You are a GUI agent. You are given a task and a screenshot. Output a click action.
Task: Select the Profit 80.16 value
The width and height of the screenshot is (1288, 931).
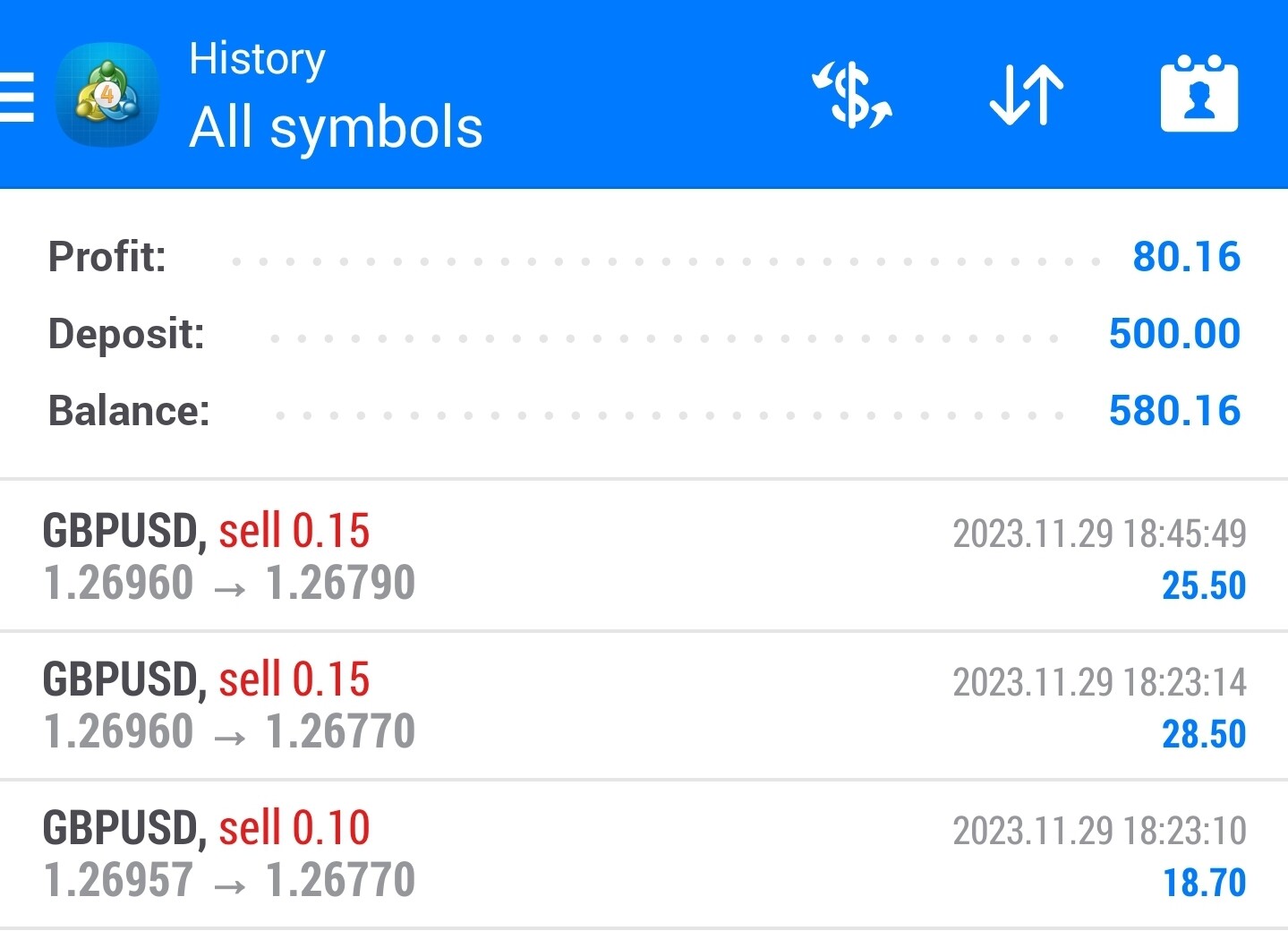coord(1186,257)
